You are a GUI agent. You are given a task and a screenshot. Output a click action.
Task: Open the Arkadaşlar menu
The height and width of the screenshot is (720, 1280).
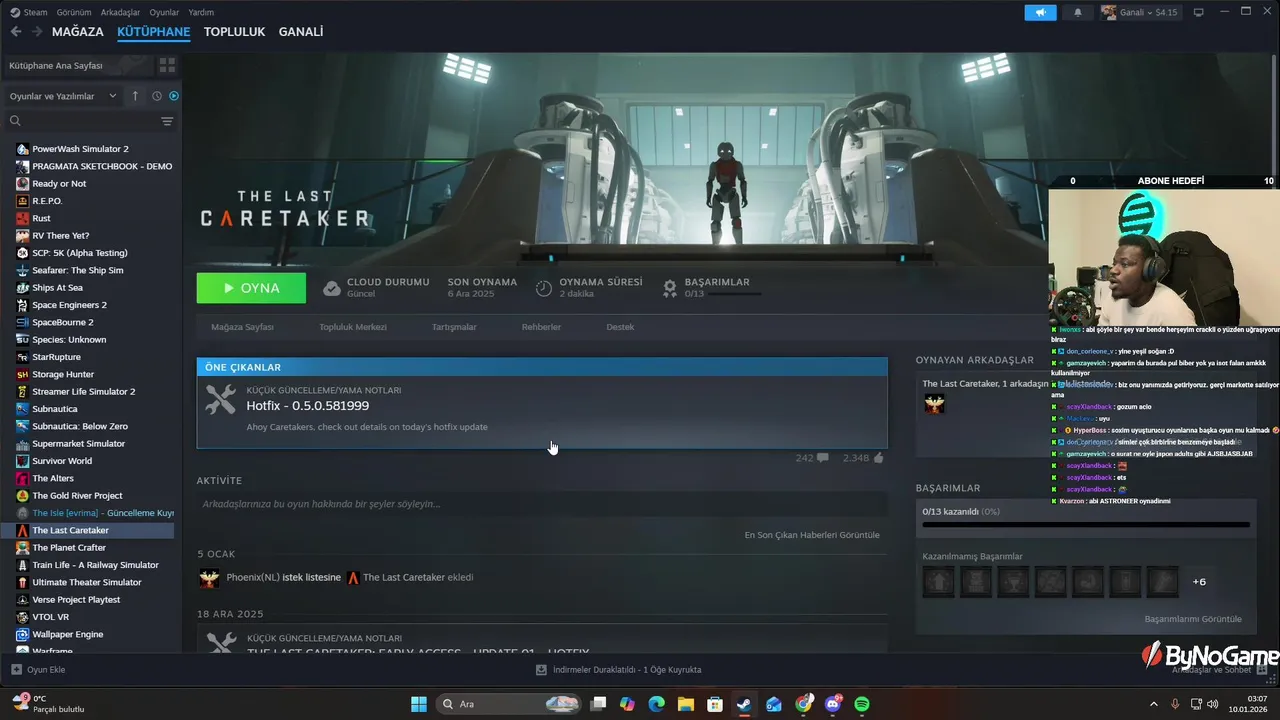click(x=121, y=12)
